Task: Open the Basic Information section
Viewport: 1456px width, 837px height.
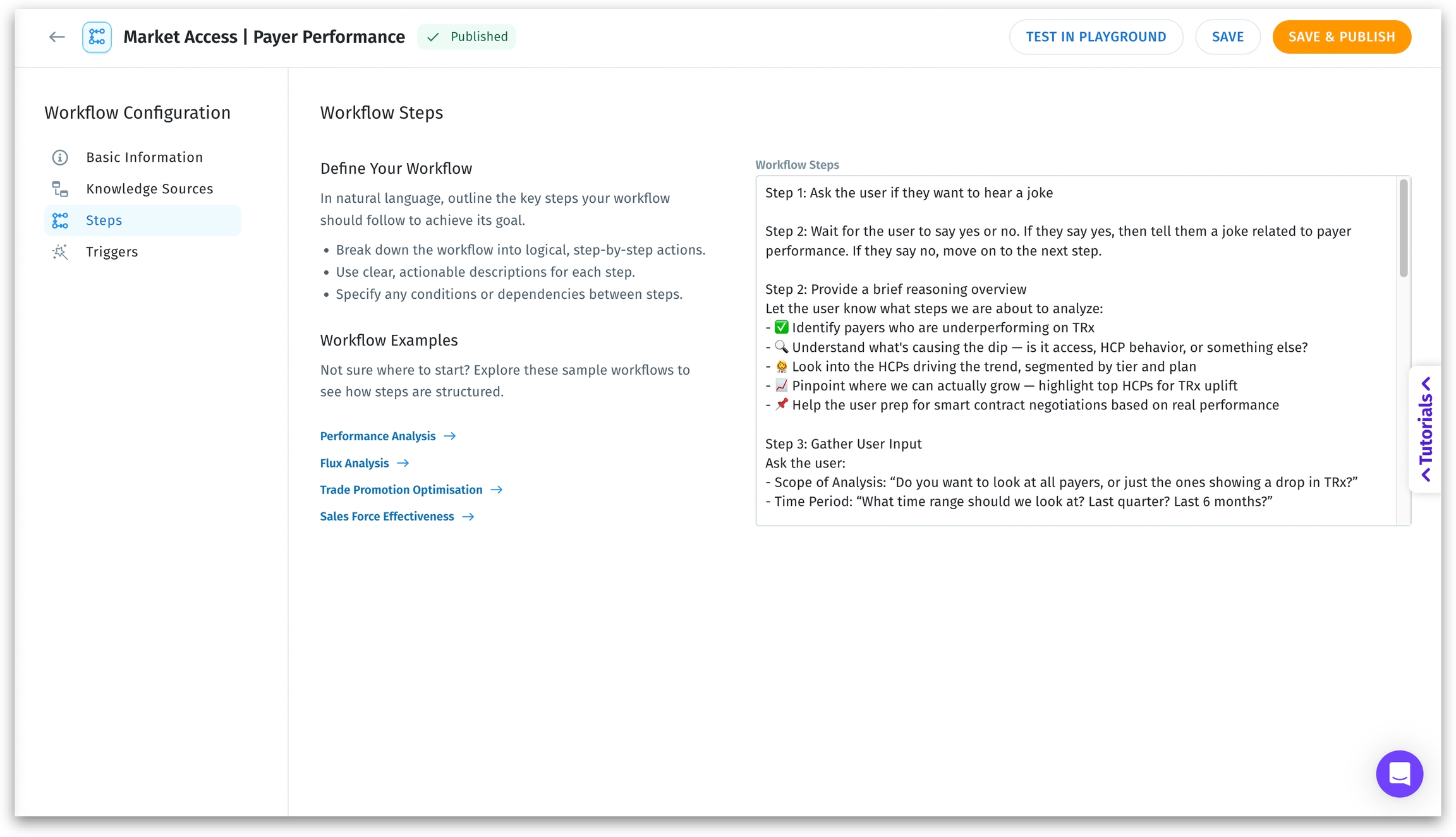Action: click(144, 157)
